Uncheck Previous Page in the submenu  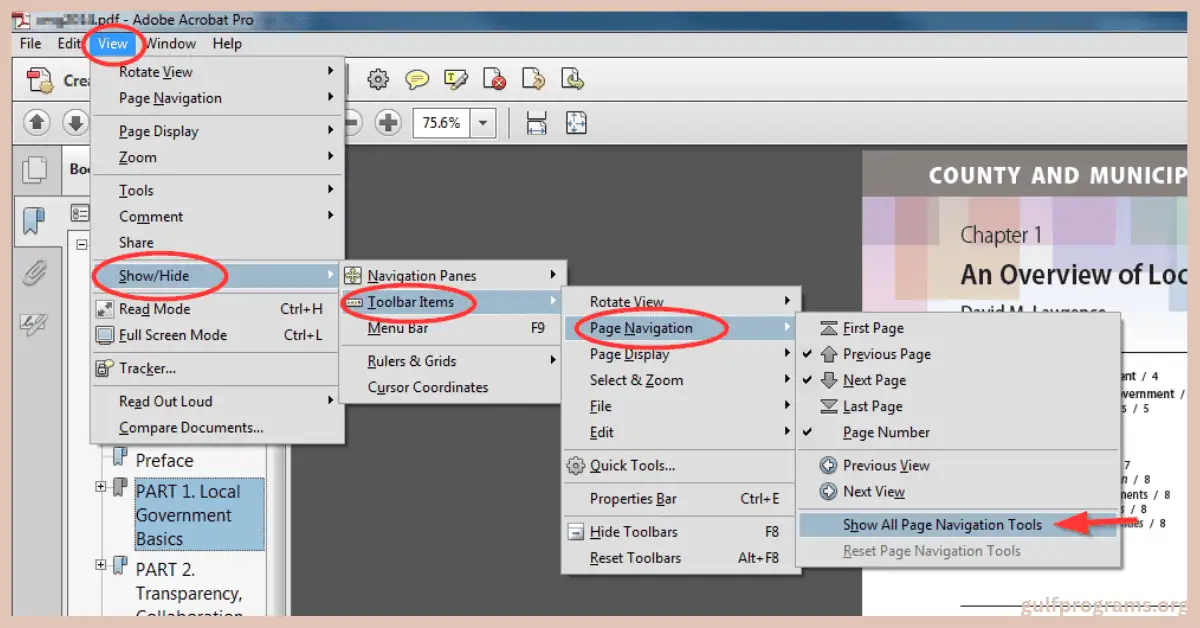tap(887, 354)
